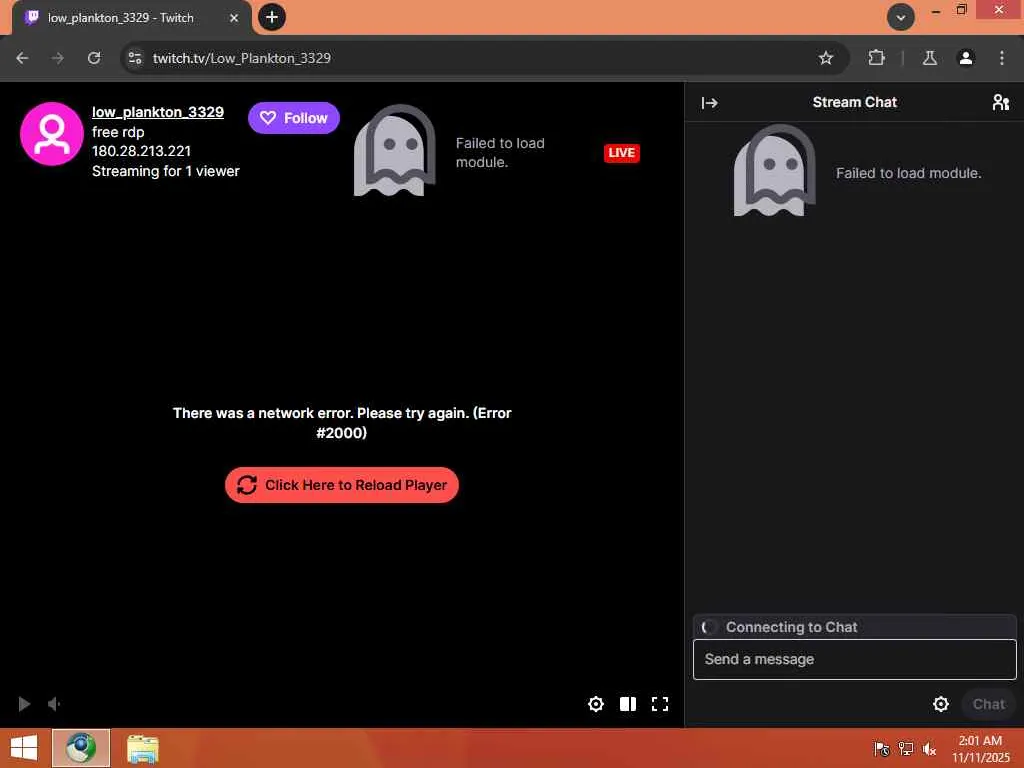Image resolution: width=1024 pixels, height=768 pixels.
Task: Click the network error #2000 message
Action: 342,423
